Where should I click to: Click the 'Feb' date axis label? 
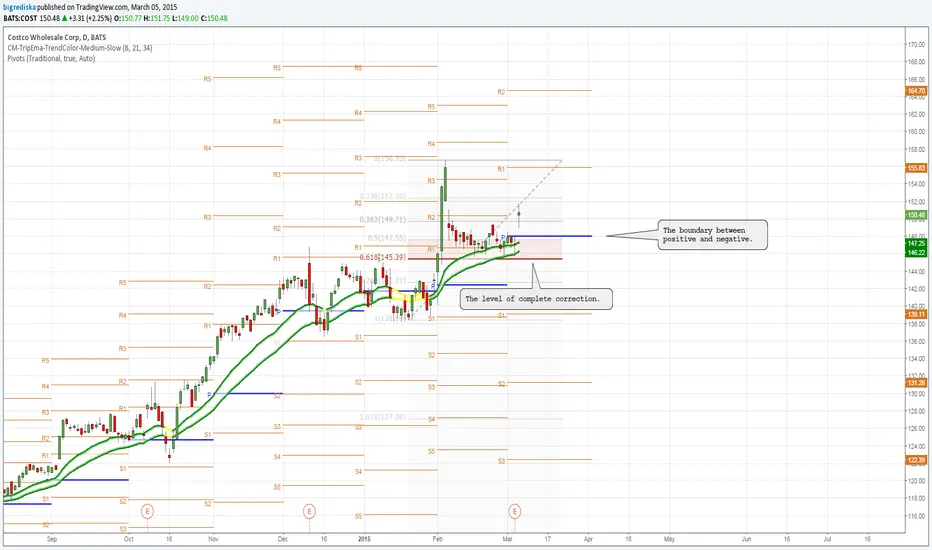coord(437,539)
